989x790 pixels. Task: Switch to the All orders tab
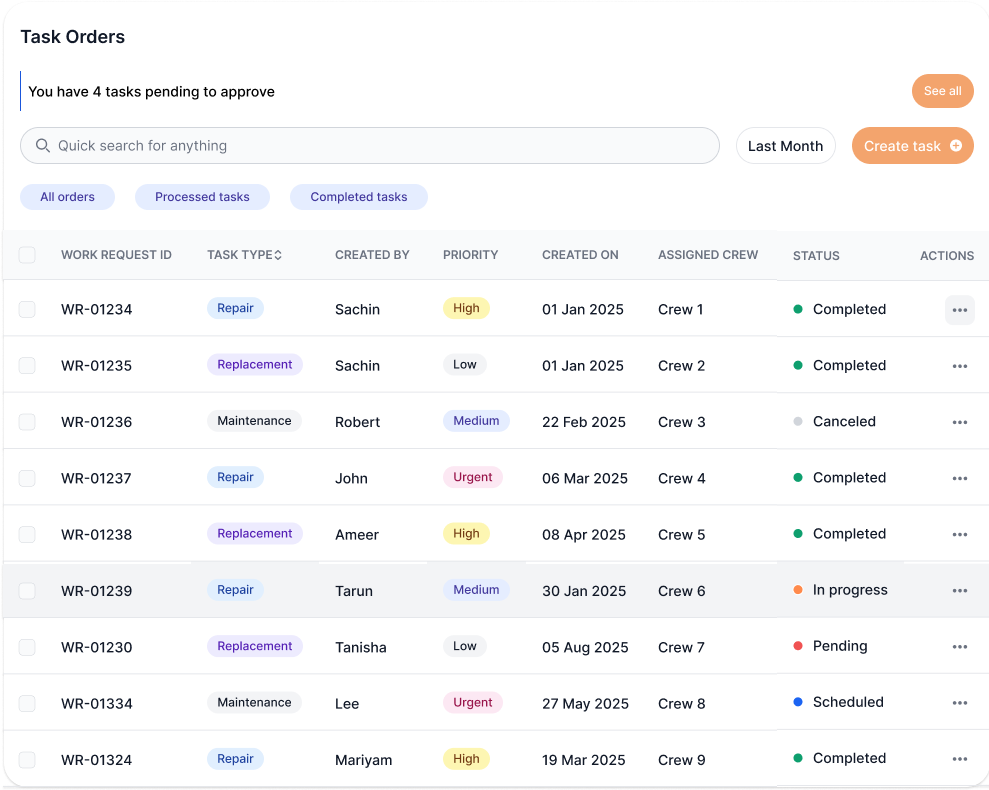[x=67, y=197]
